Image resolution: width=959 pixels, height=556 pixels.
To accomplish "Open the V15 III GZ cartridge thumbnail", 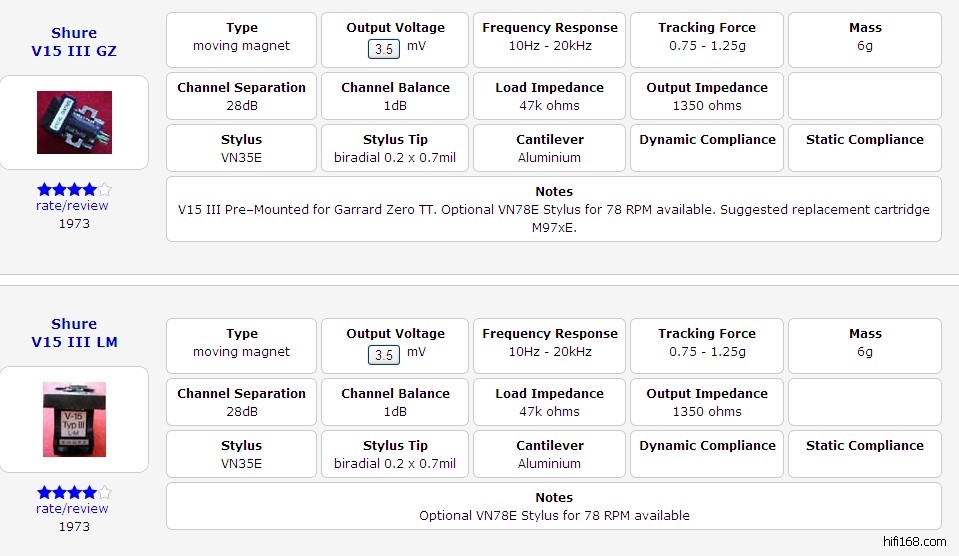I will click(74, 122).
